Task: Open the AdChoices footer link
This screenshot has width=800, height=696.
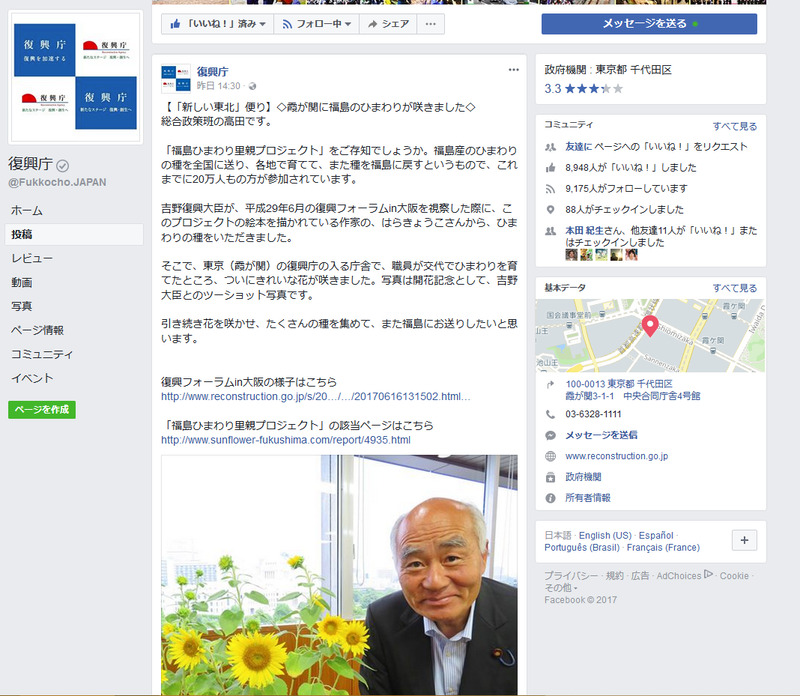Action: tap(684, 575)
